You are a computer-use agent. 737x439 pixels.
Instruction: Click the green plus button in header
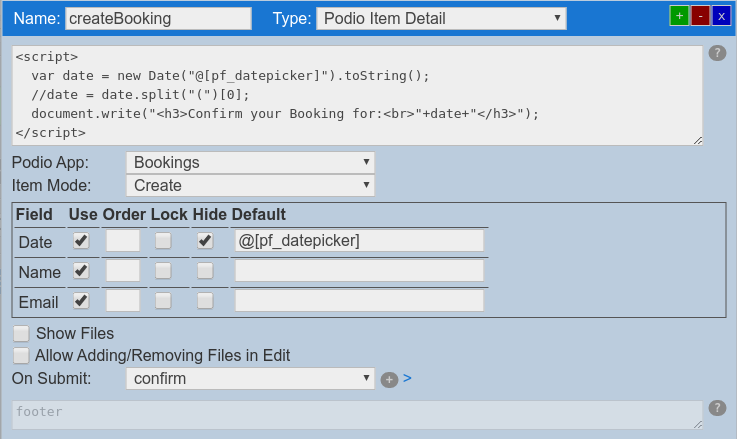(679, 16)
